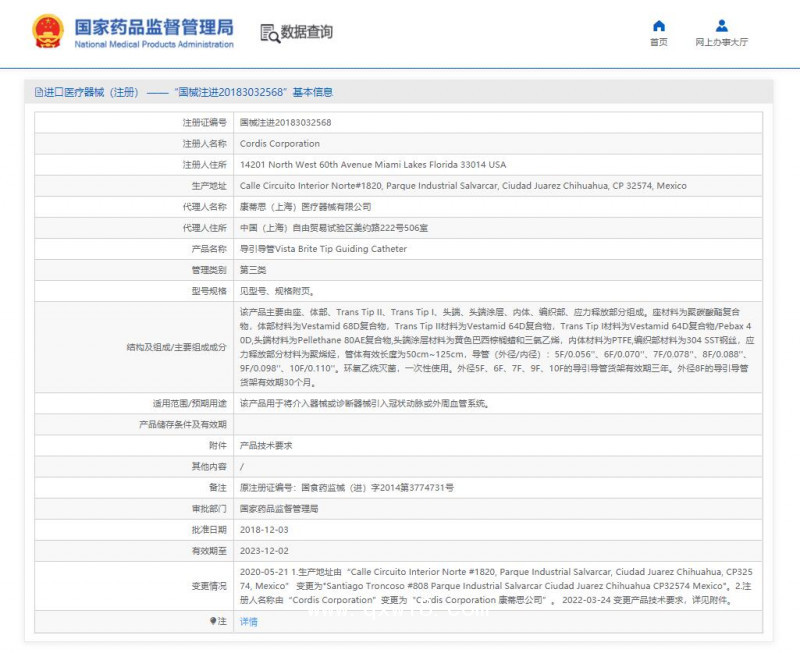Select management category value 第三类

click(x=253, y=270)
